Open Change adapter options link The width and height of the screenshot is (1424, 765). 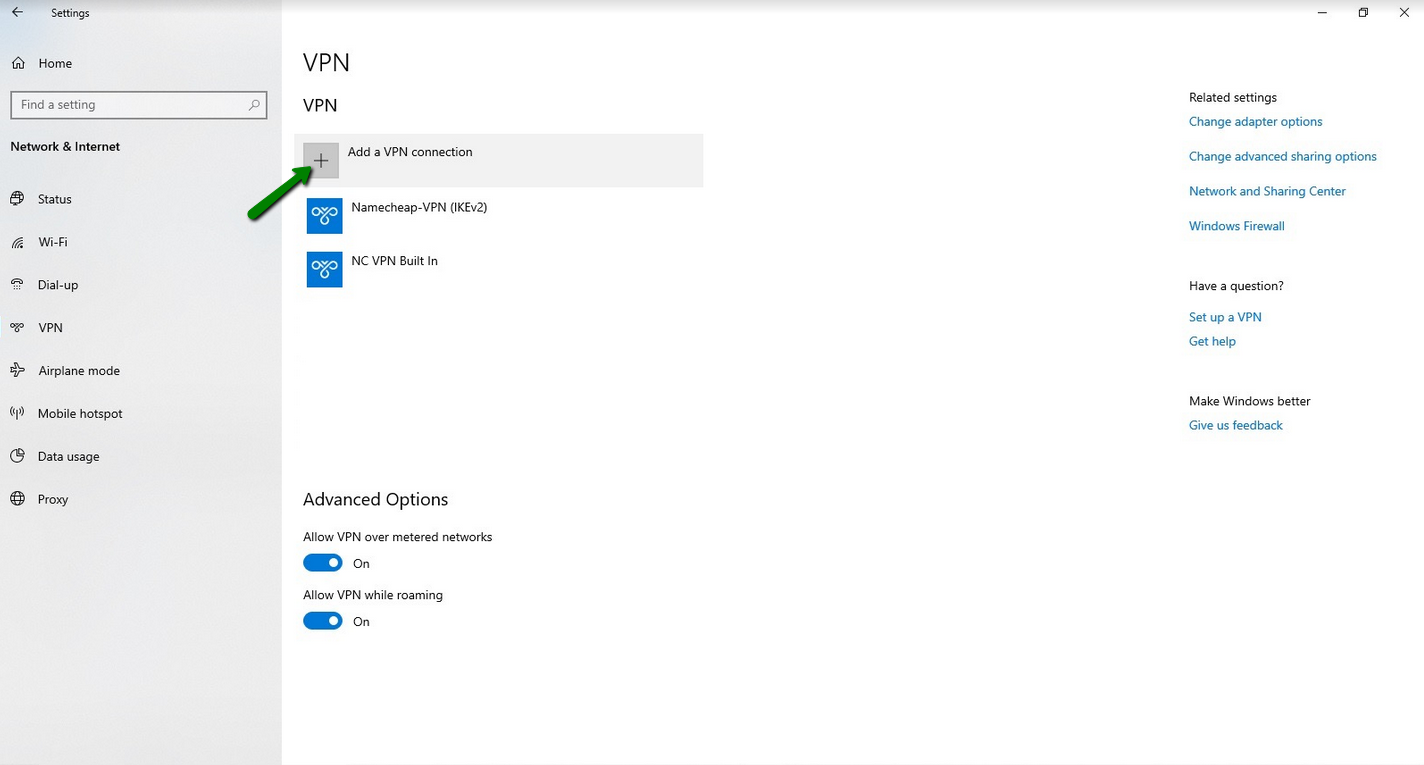[1255, 122]
